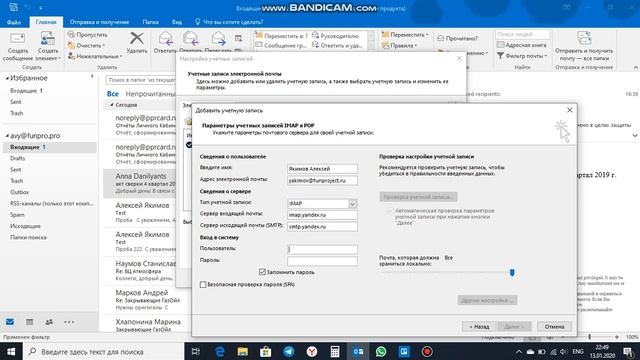Click the ENG language indicator in the tray
Screen dimensions: 640x360
578,351
